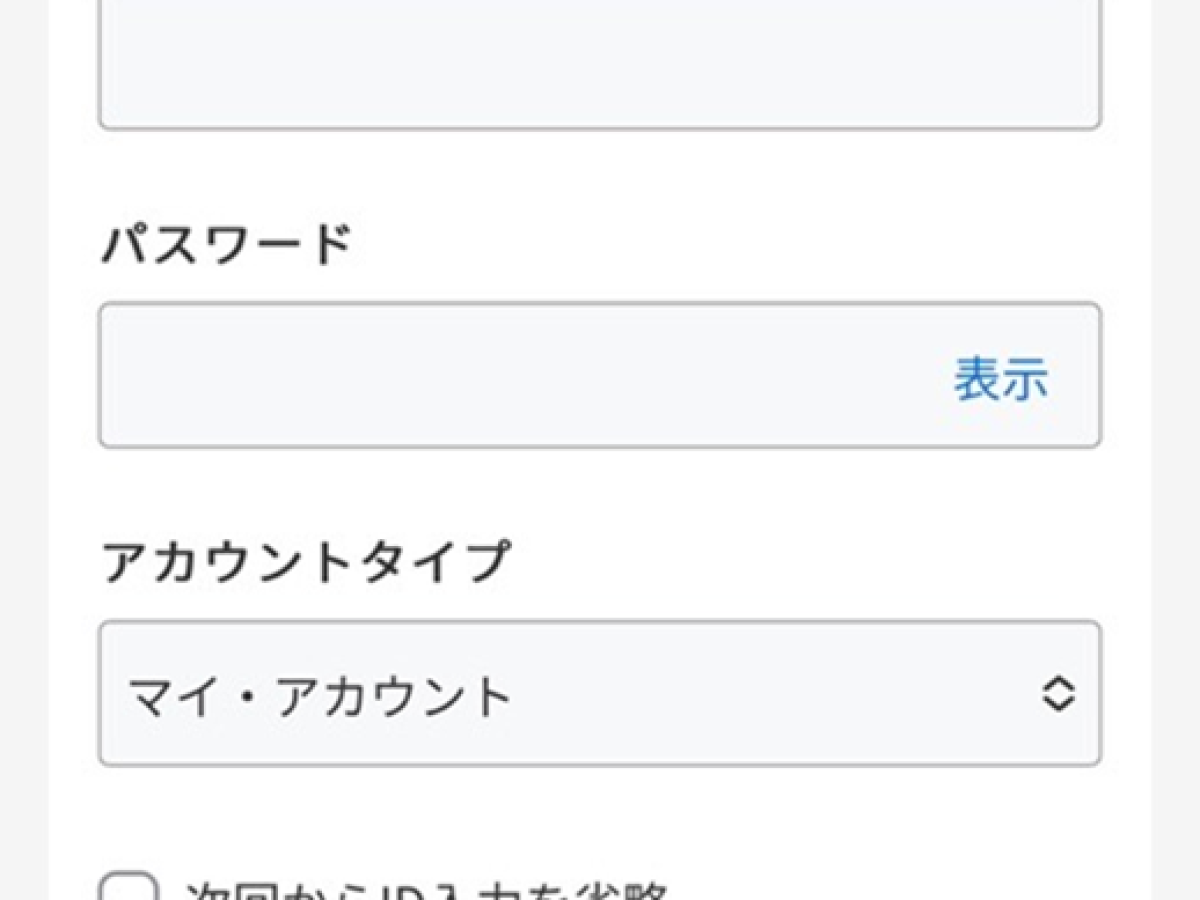Click the combo box sort-arrow indicator
This screenshot has height=900, width=1200.
(1058, 694)
